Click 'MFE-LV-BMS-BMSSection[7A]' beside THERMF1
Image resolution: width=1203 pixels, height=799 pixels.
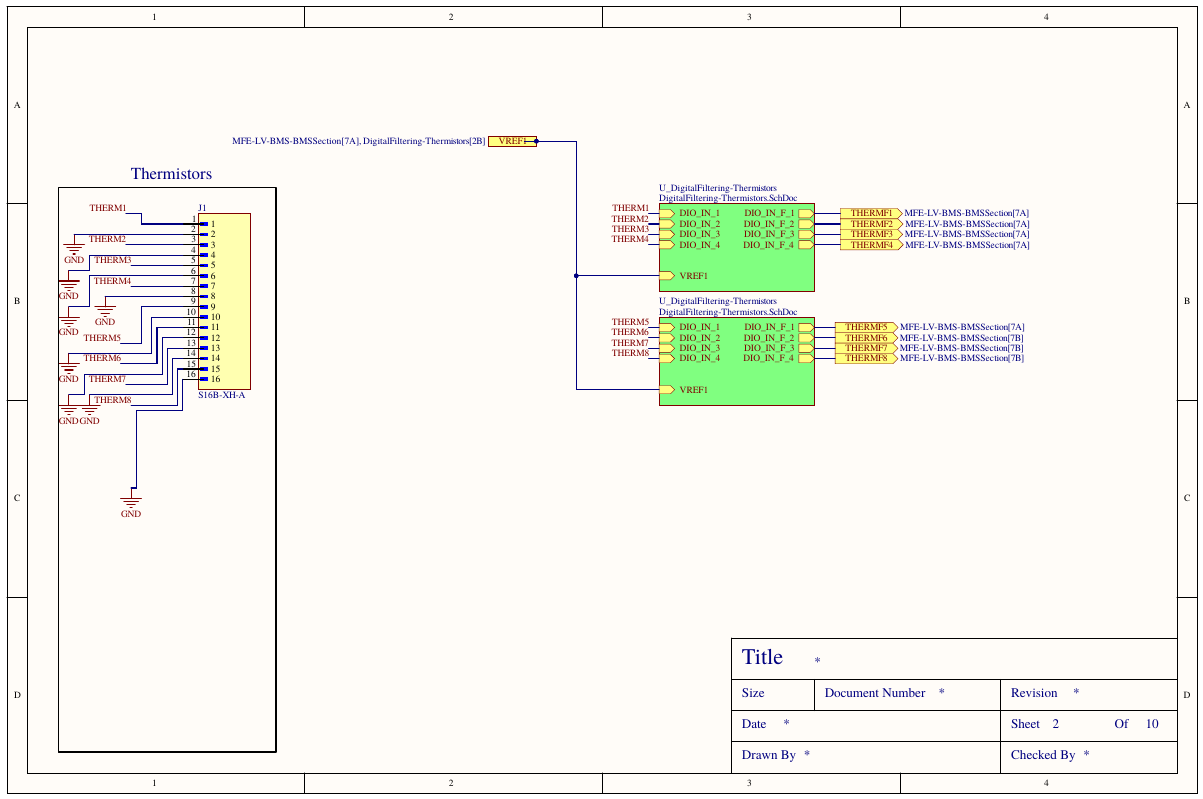tap(966, 213)
